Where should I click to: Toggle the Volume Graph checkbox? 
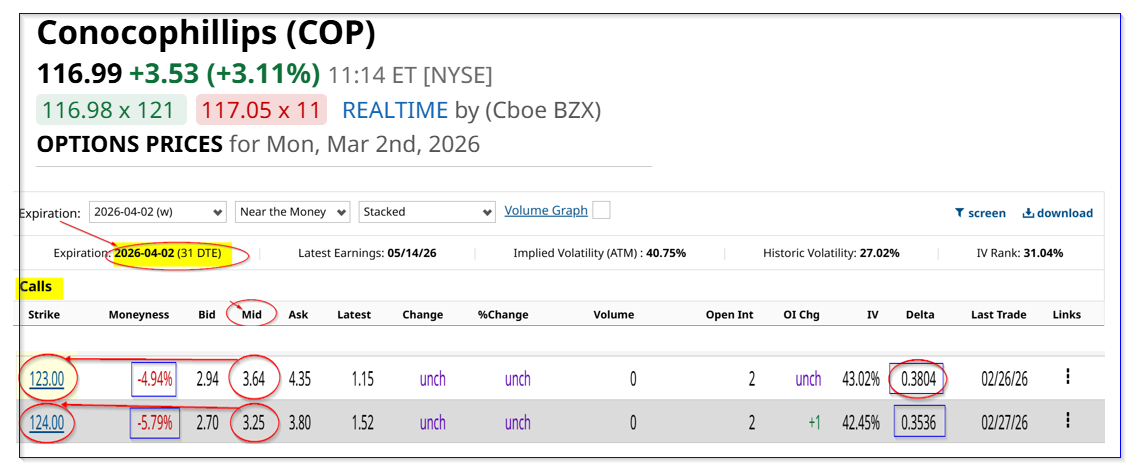(601, 210)
